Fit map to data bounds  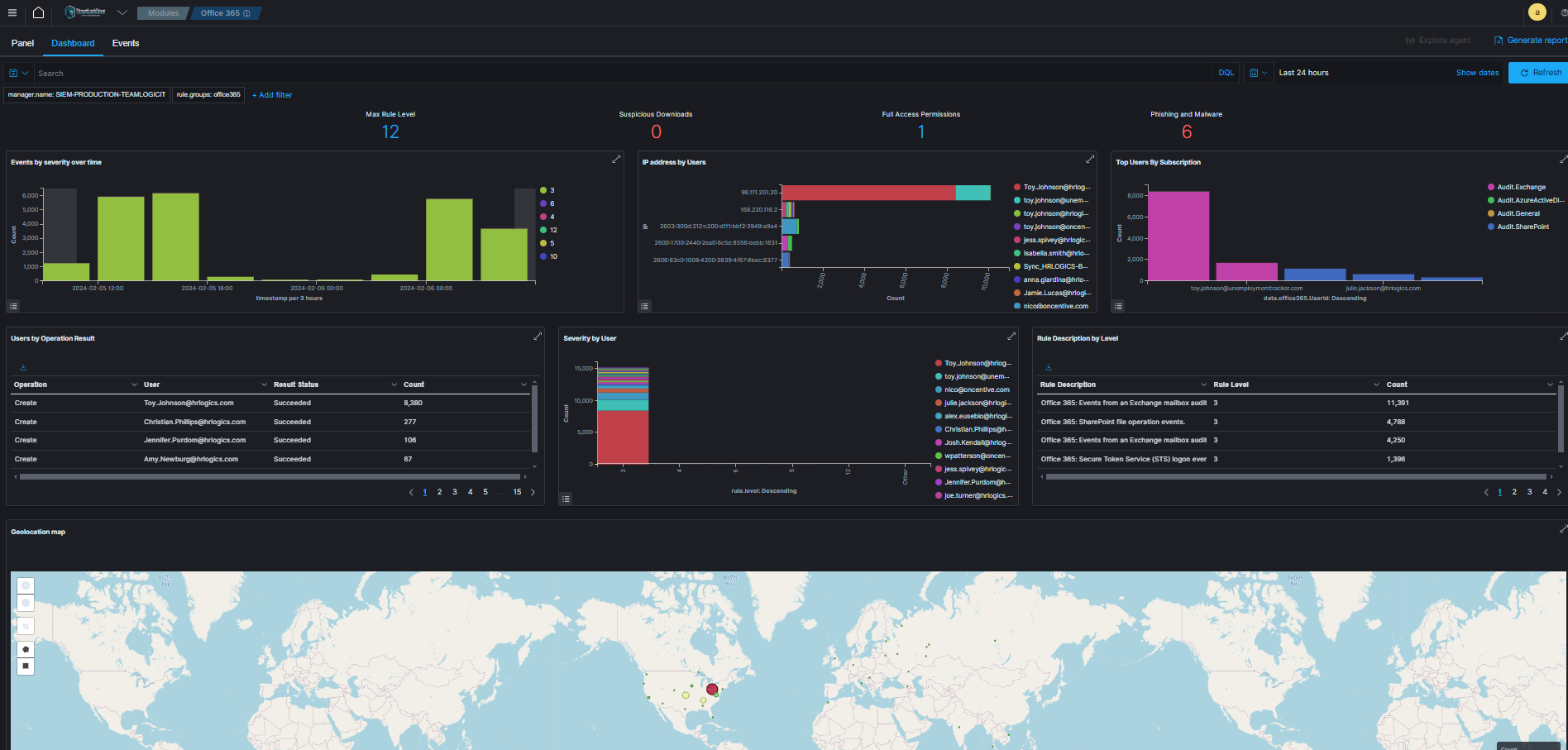[26, 626]
